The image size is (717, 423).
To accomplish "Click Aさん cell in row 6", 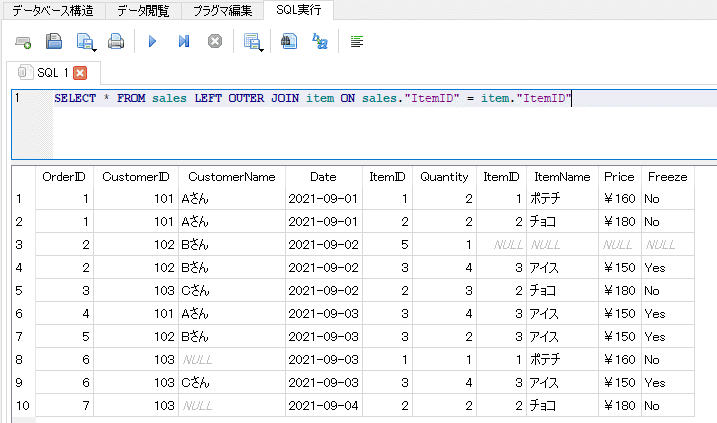I will coord(232,314).
